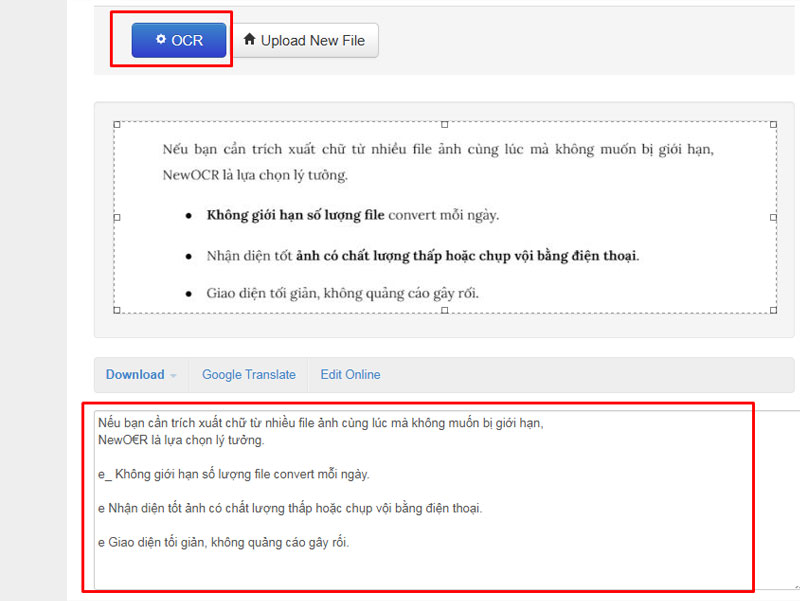Grab the top-left crop selection handle
The height and width of the screenshot is (601, 800).
click(117, 124)
